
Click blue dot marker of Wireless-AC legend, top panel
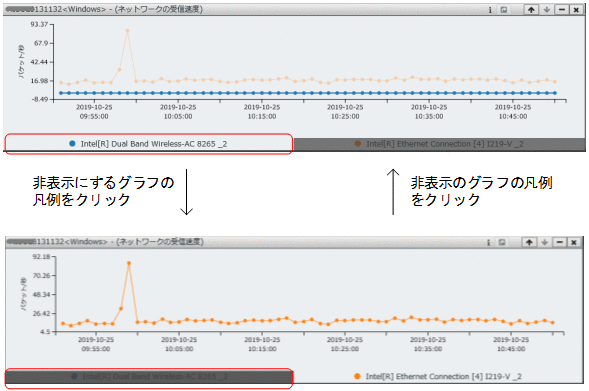coord(72,143)
